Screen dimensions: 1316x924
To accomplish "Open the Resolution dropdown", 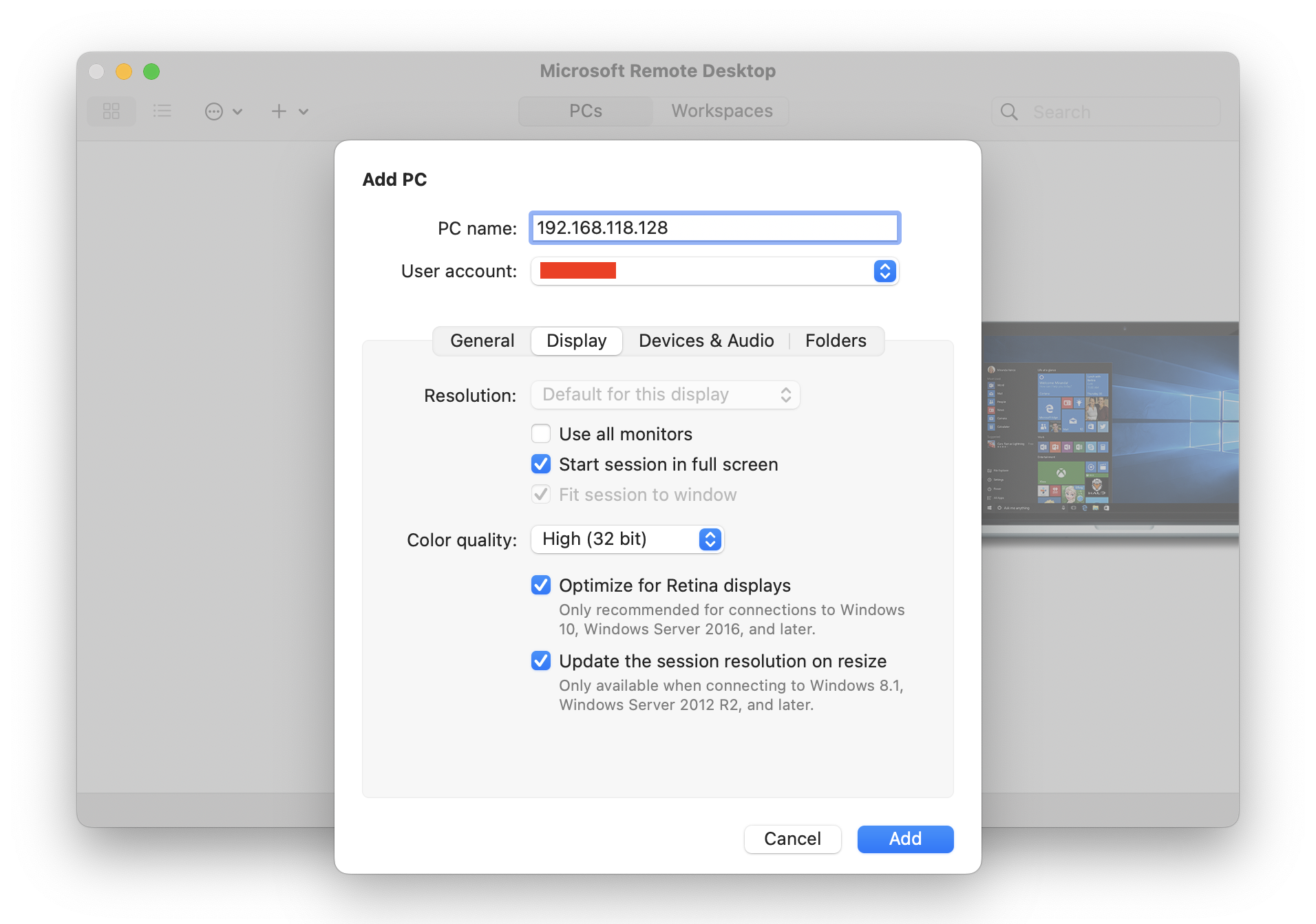I will pyautogui.click(x=665, y=395).
